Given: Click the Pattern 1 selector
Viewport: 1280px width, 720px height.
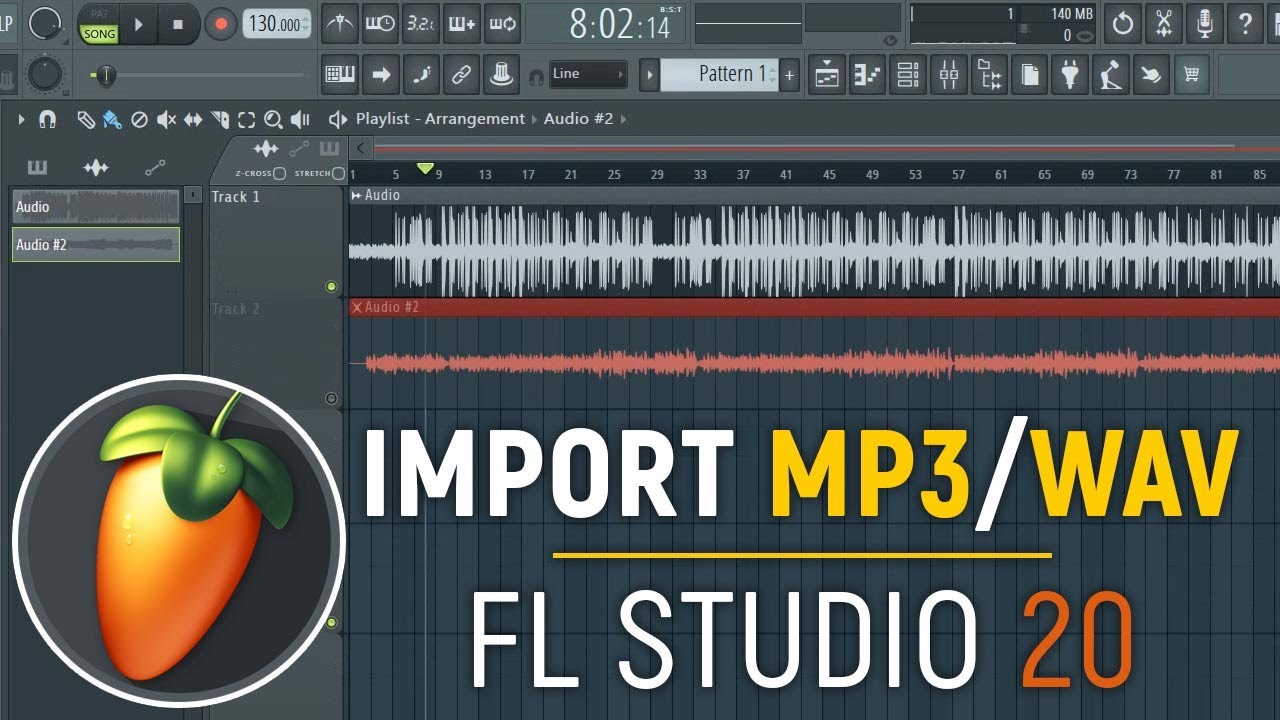Looking at the screenshot, I should click(x=719, y=74).
